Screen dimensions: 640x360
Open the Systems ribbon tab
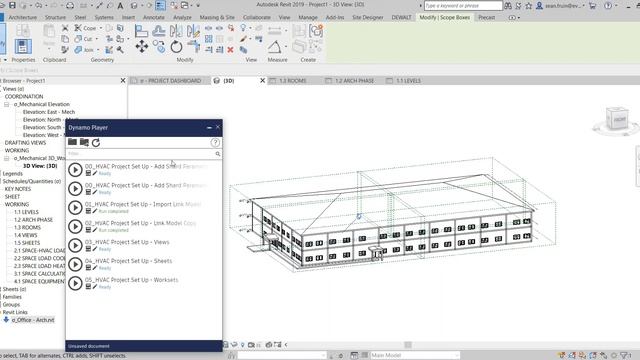coord(104,18)
